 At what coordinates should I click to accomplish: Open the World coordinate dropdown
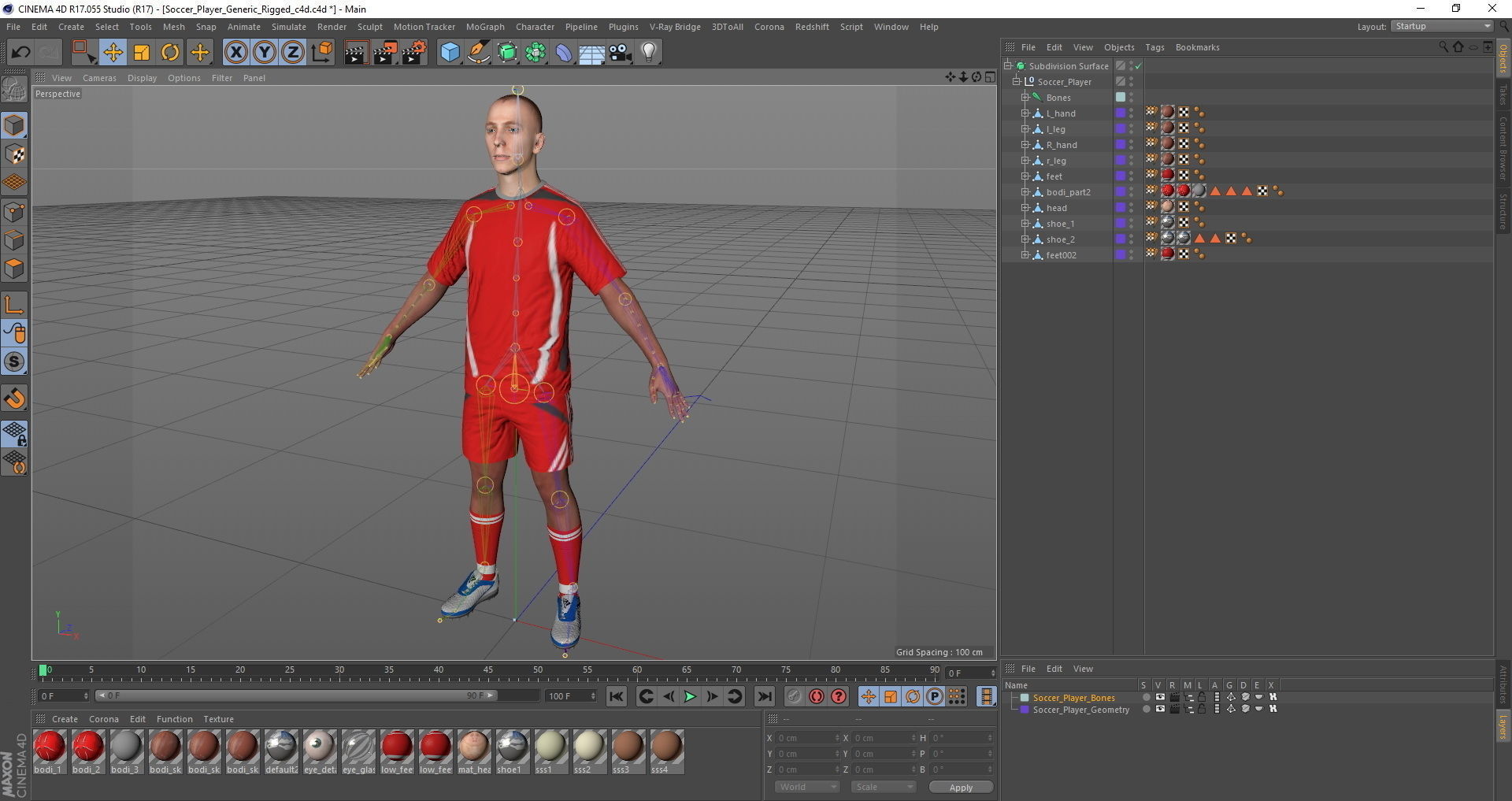click(x=807, y=787)
